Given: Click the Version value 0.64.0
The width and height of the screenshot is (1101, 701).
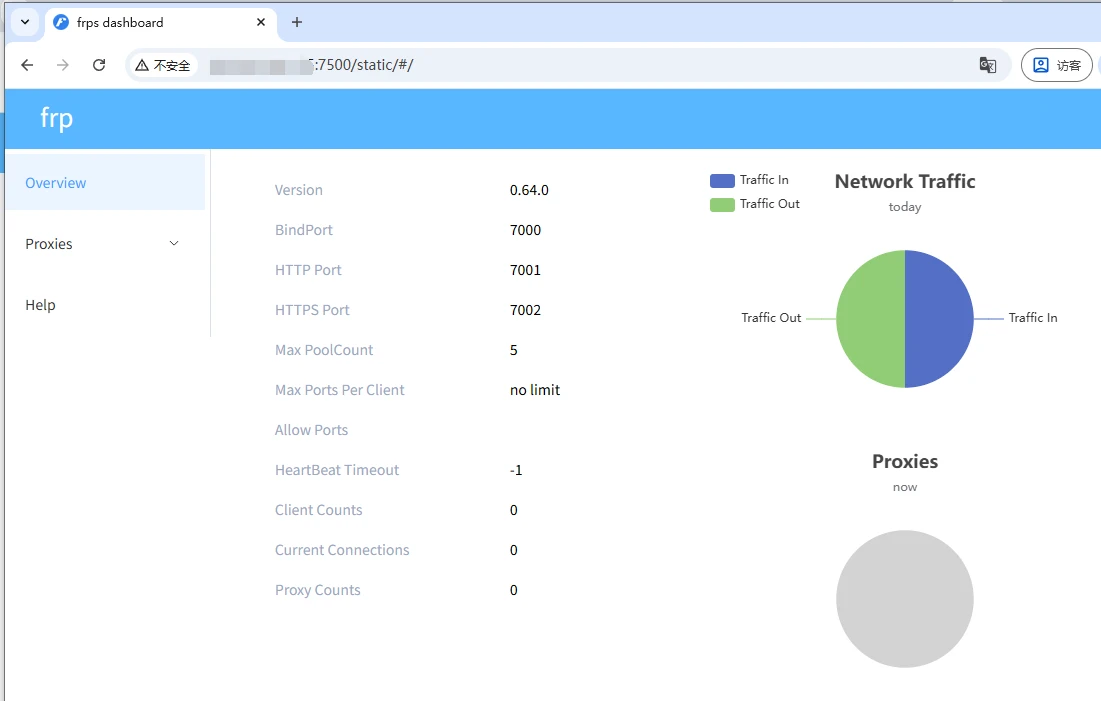Looking at the screenshot, I should click(529, 190).
